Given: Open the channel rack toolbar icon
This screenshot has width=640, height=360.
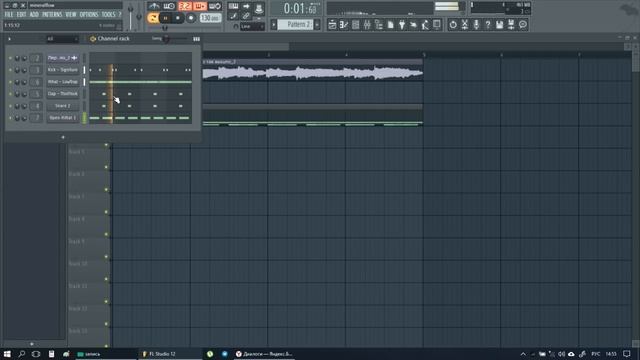Looking at the screenshot, I should (356, 25).
